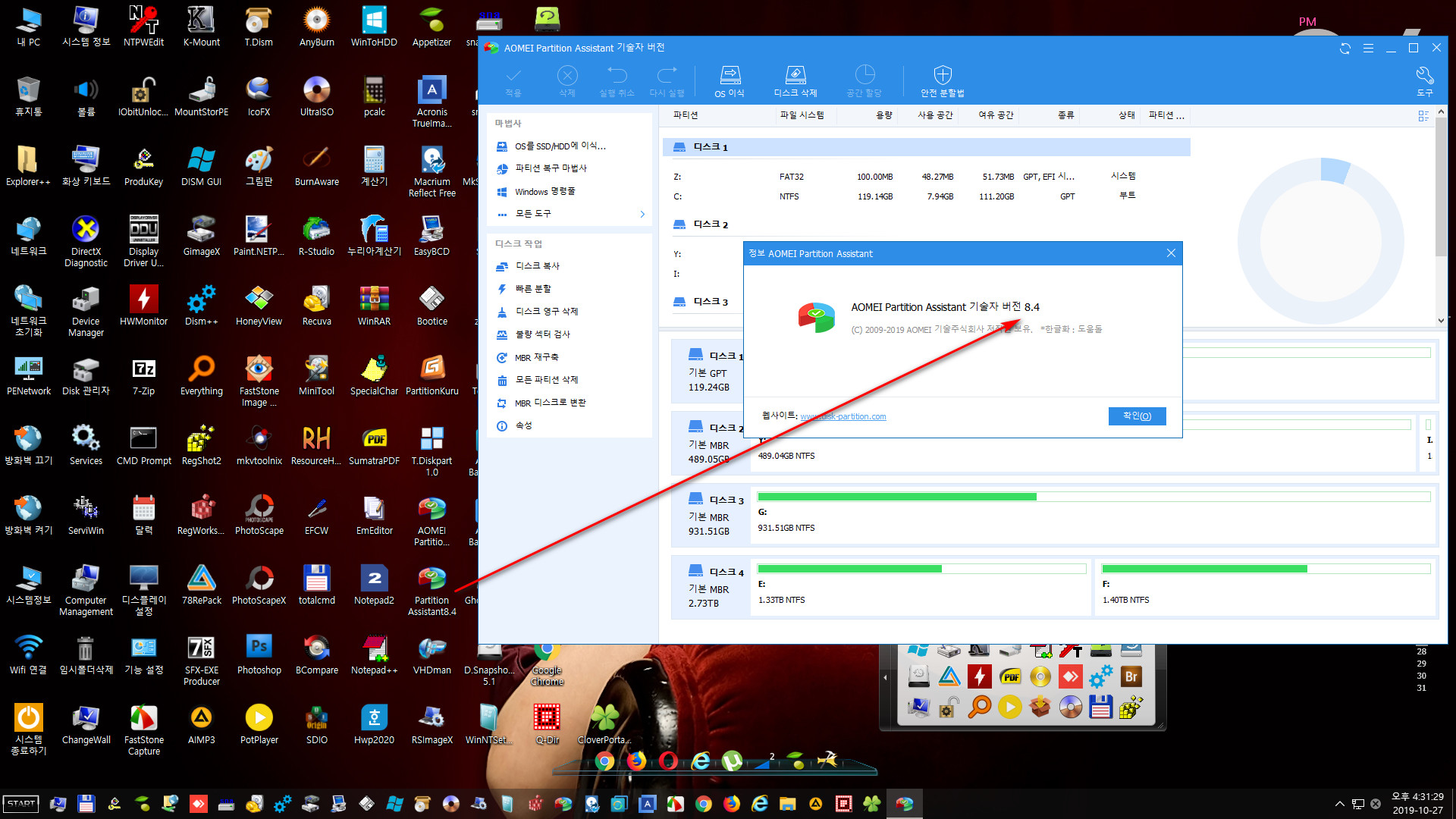The image size is (1456, 819).
Task: Open MiniTool desktop icon
Action: [316, 375]
